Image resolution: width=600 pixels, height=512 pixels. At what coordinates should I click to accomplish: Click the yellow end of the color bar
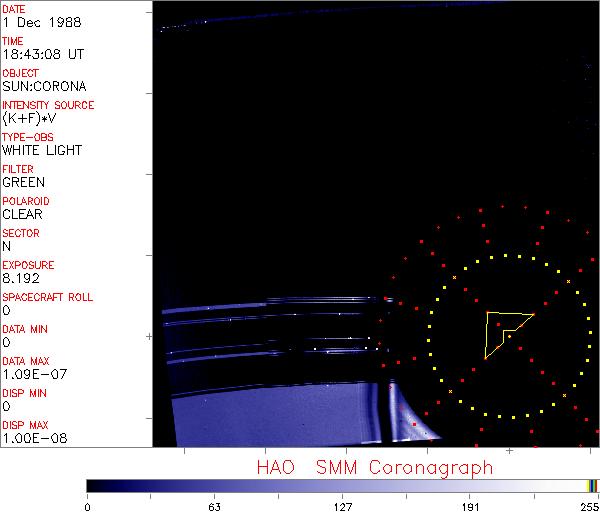pyautogui.click(x=591, y=485)
